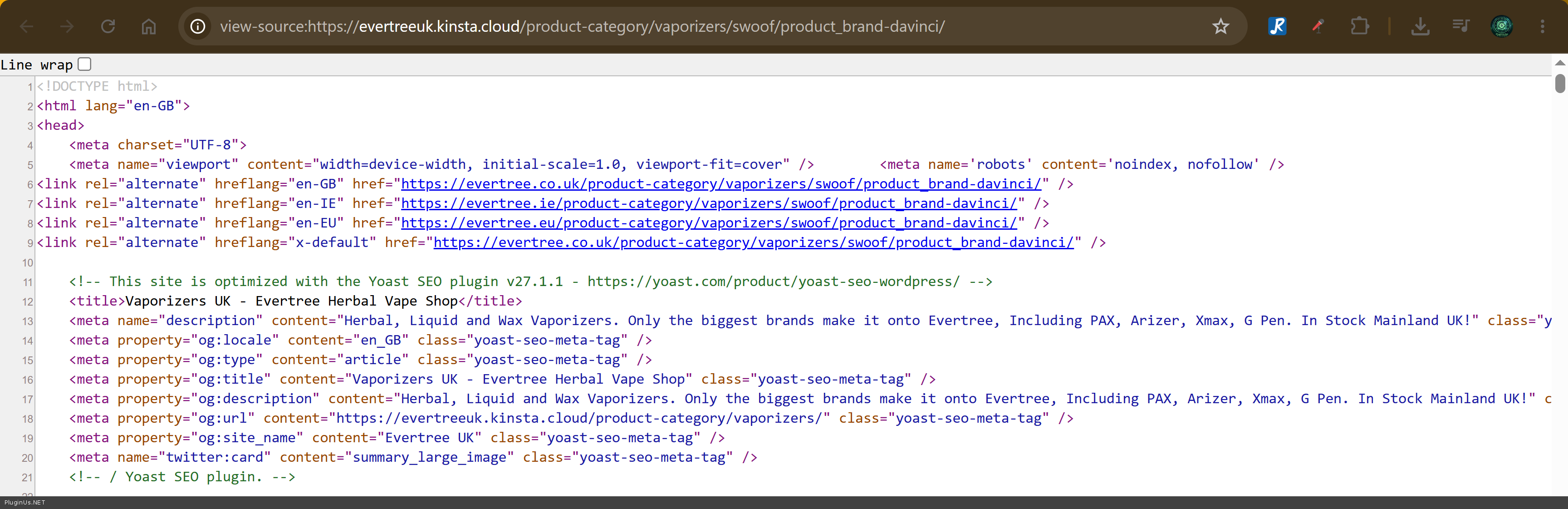
Task: Open the en-EU evertree.eu hreflang link
Action: 709,223
